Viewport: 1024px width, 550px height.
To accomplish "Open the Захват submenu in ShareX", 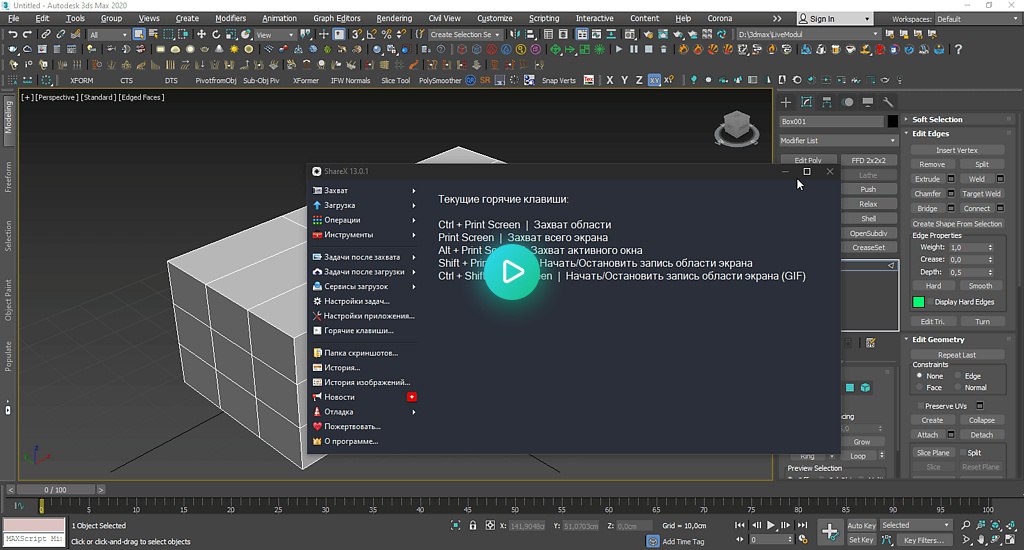I will pos(364,191).
